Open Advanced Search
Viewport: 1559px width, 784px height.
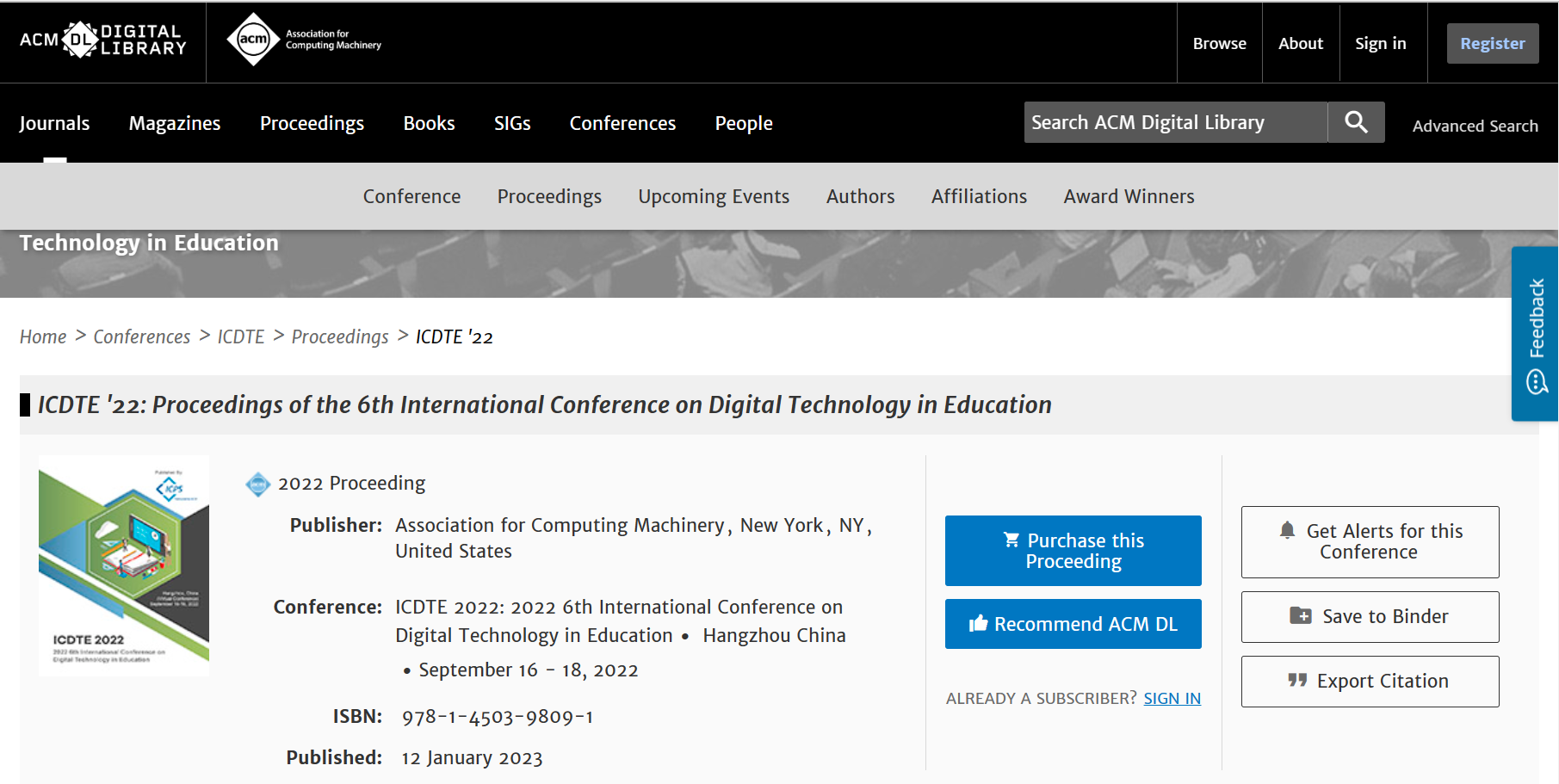click(1475, 126)
